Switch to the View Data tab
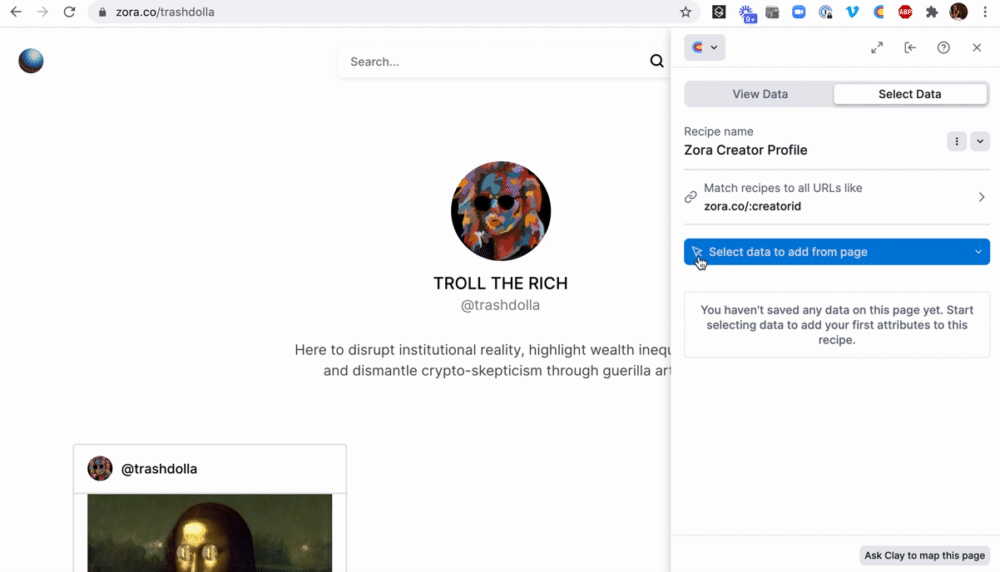This screenshot has height=572, width=1000. pyautogui.click(x=760, y=94)
